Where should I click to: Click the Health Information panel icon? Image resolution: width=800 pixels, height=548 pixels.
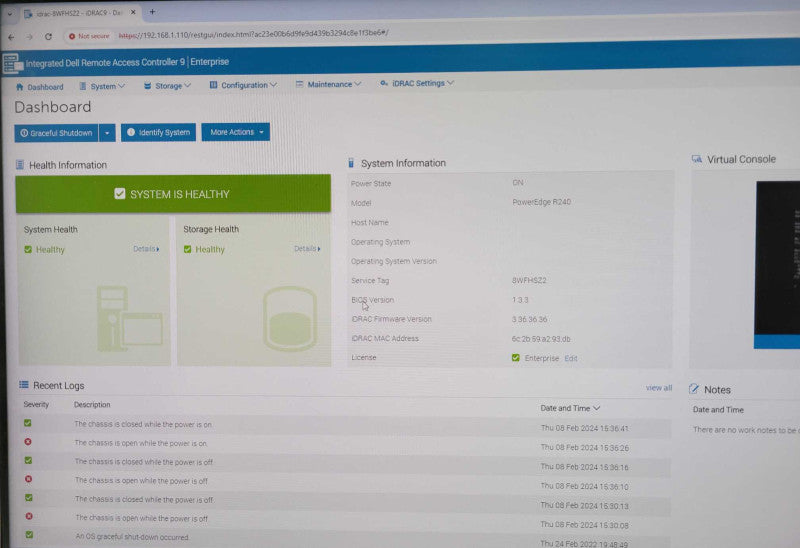(20, 164)
